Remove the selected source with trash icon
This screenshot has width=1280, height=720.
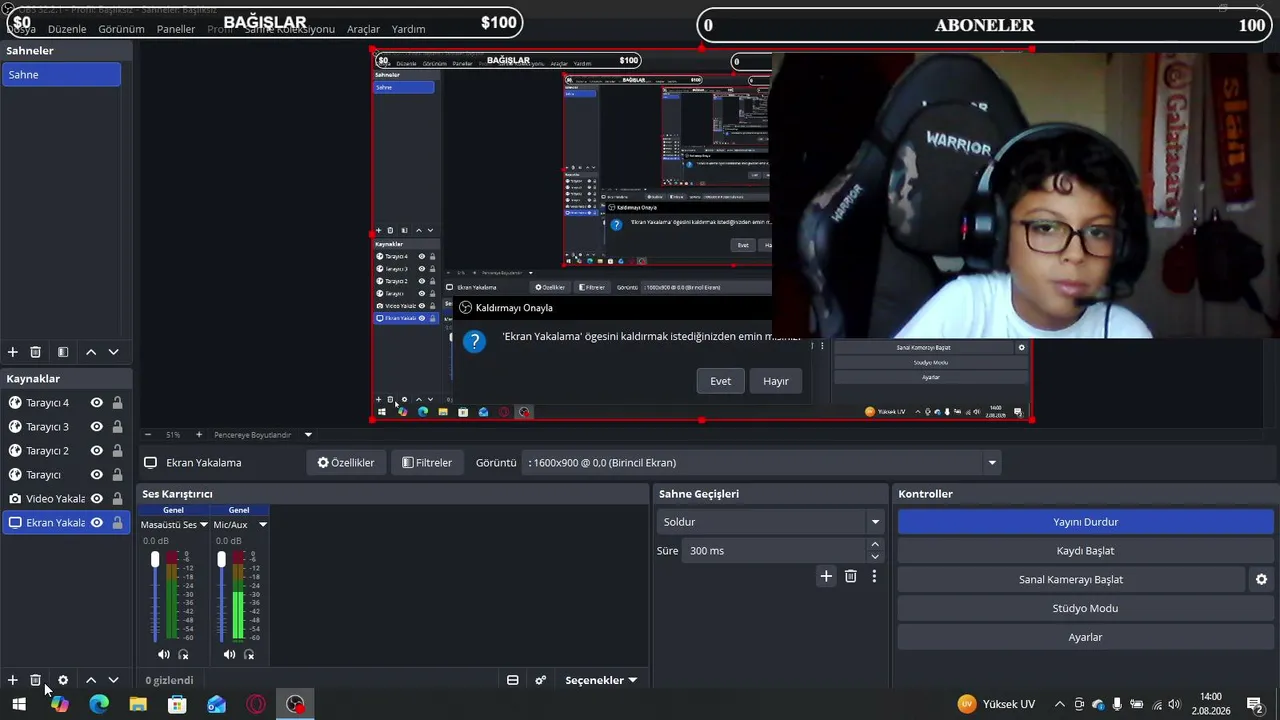click(36, 680)
